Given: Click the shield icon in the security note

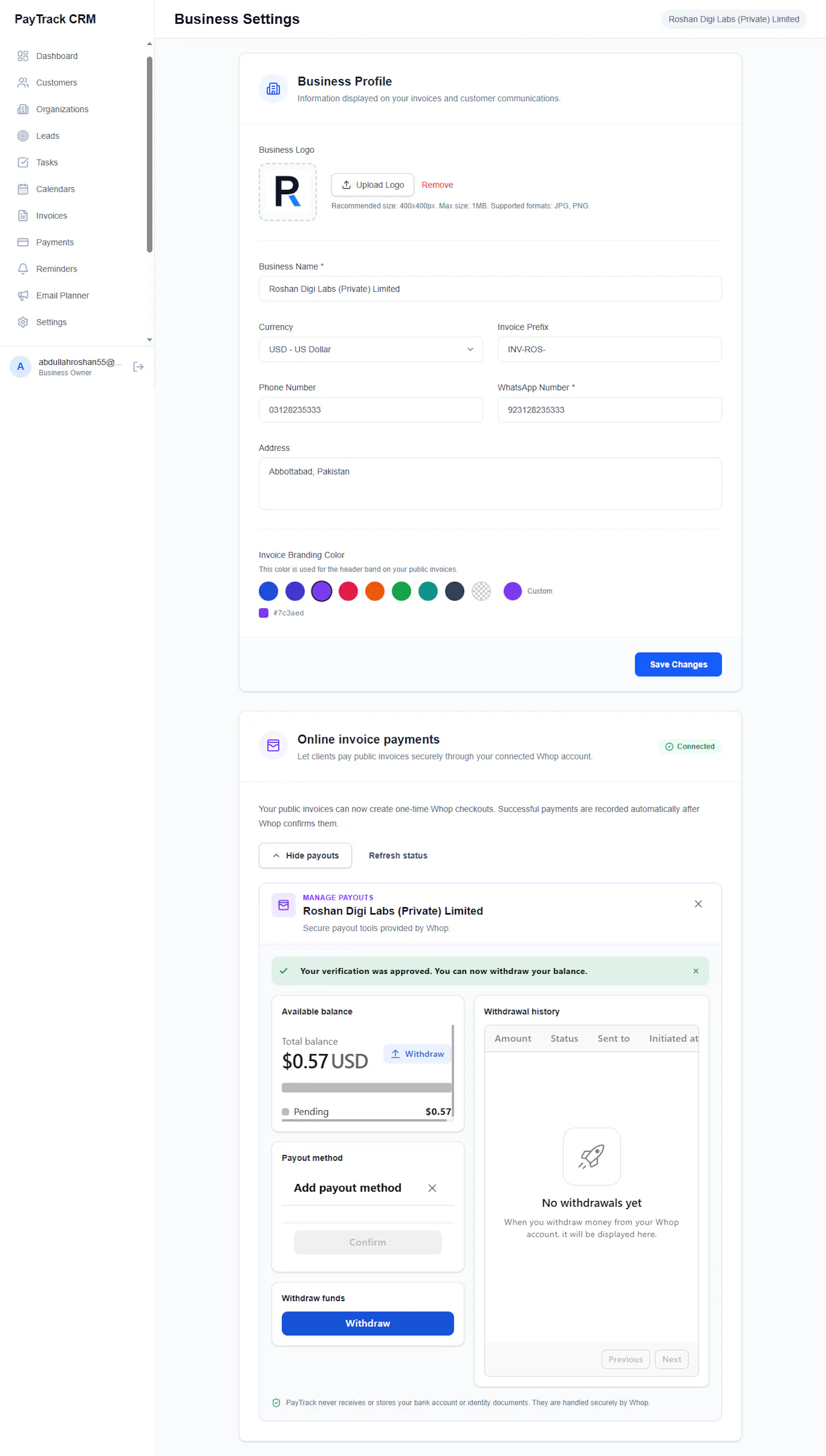Looking at the screenshot, I should click(276, 1402).
